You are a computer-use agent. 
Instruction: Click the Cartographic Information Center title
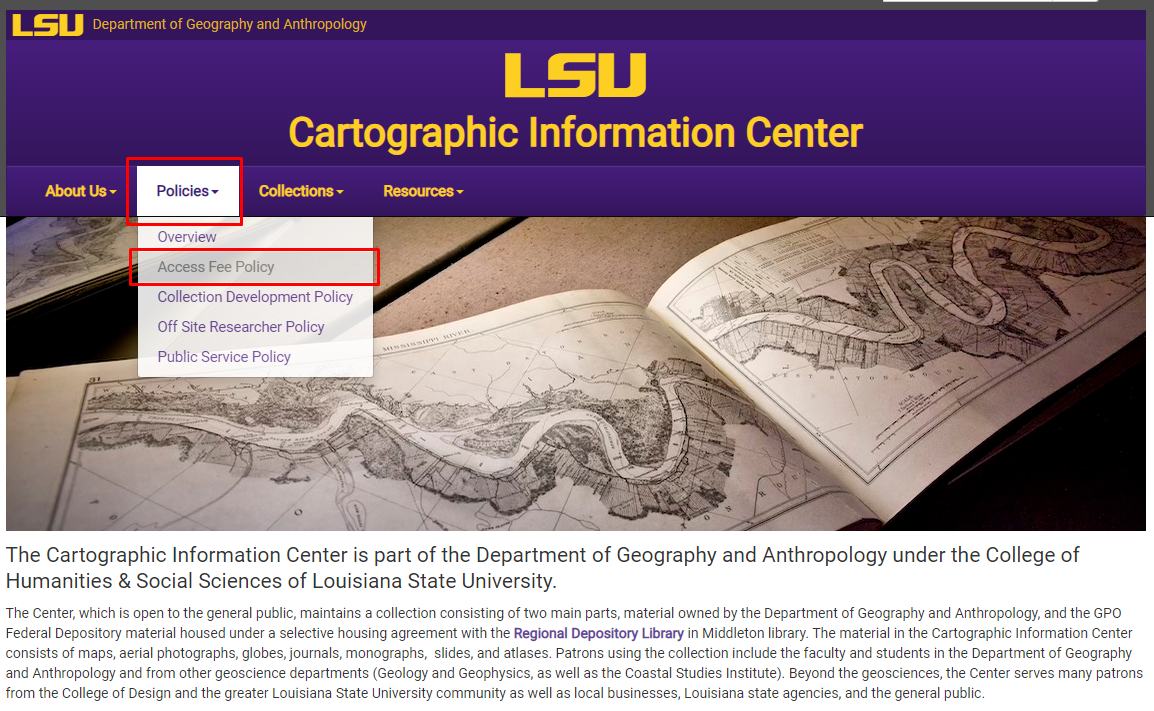click(x=576, y=132)
